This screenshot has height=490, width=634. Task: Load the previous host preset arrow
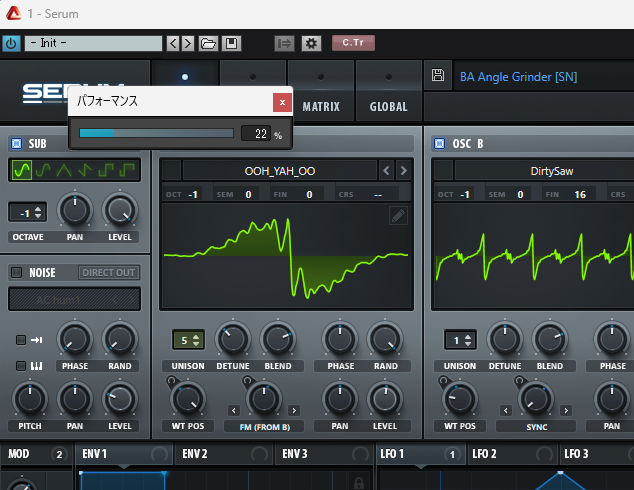[173, 43]
